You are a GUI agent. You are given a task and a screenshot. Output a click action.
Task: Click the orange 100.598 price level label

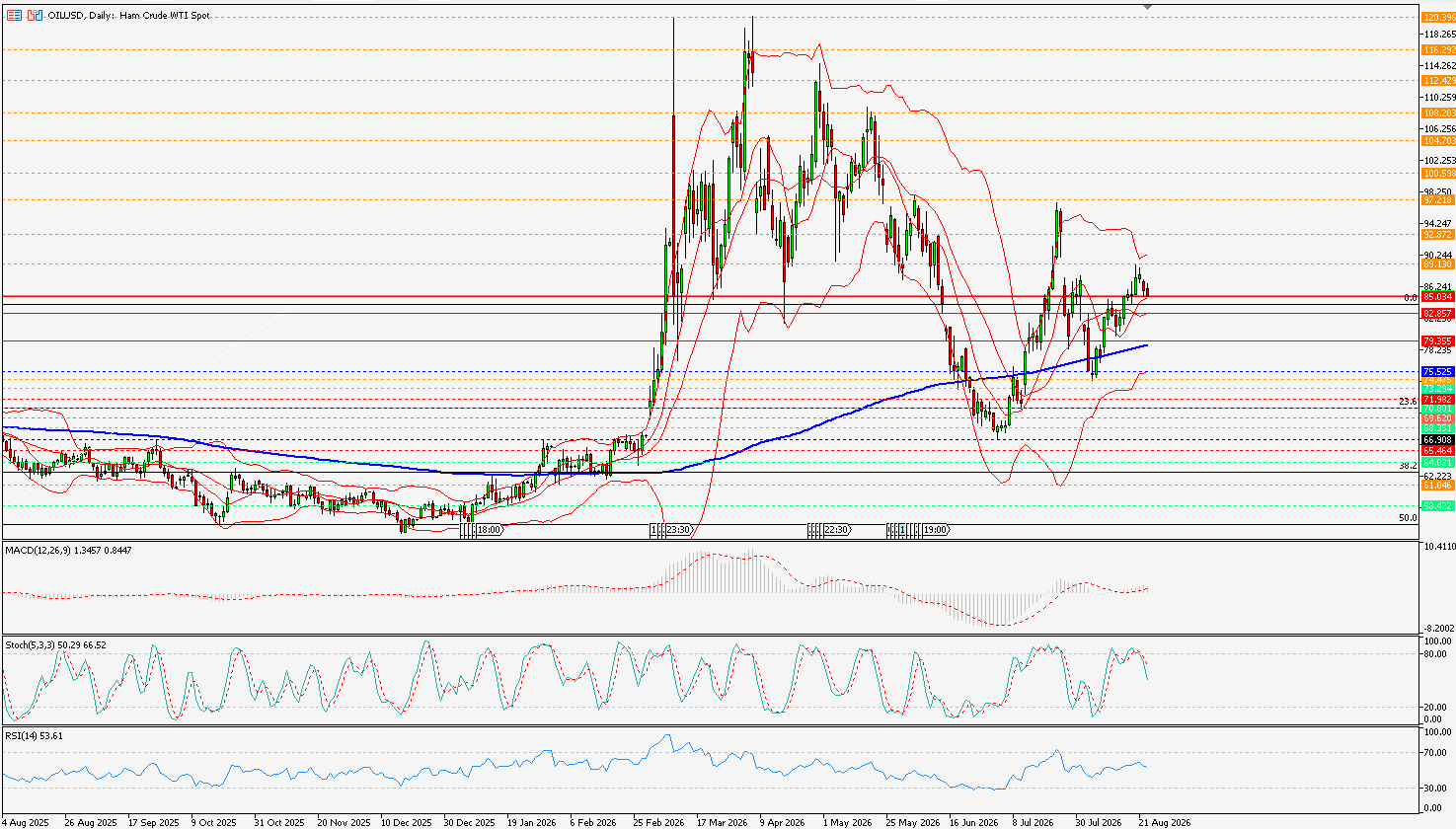point(1436,174)
